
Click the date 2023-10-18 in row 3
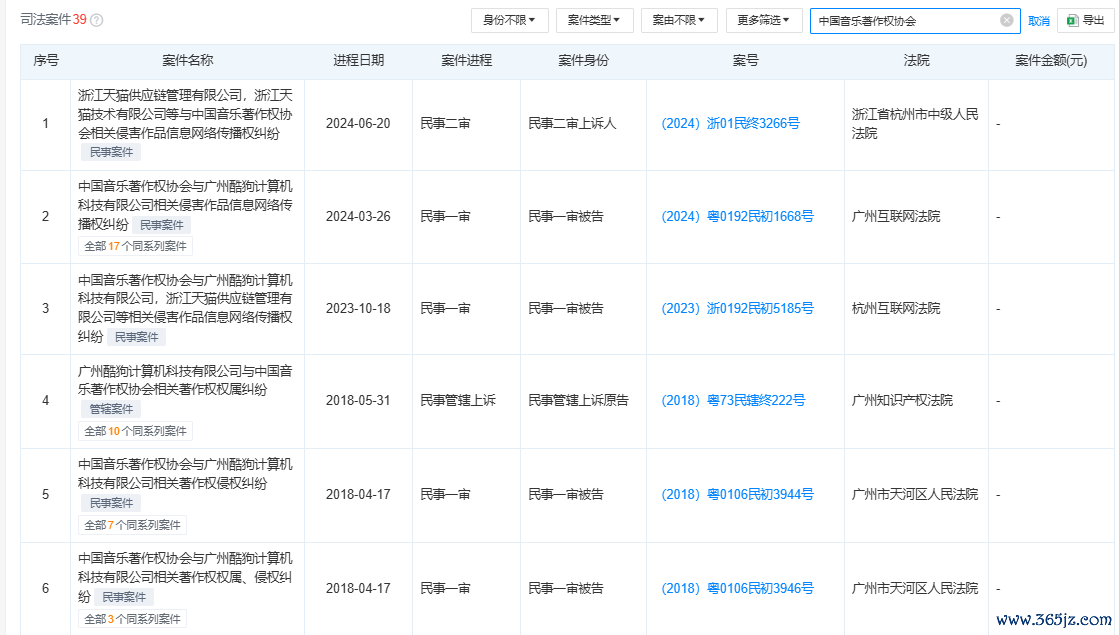358,308
